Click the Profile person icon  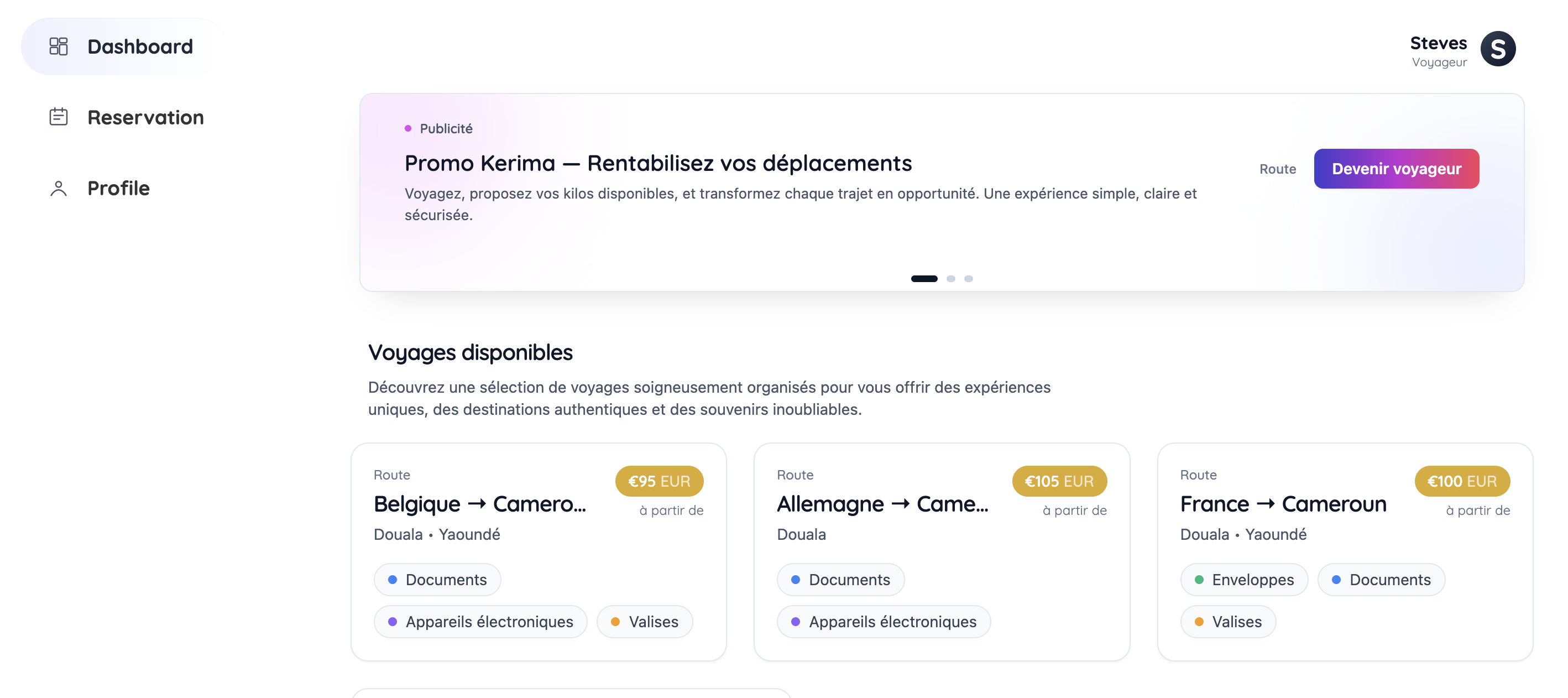click(x=59, y=188)
